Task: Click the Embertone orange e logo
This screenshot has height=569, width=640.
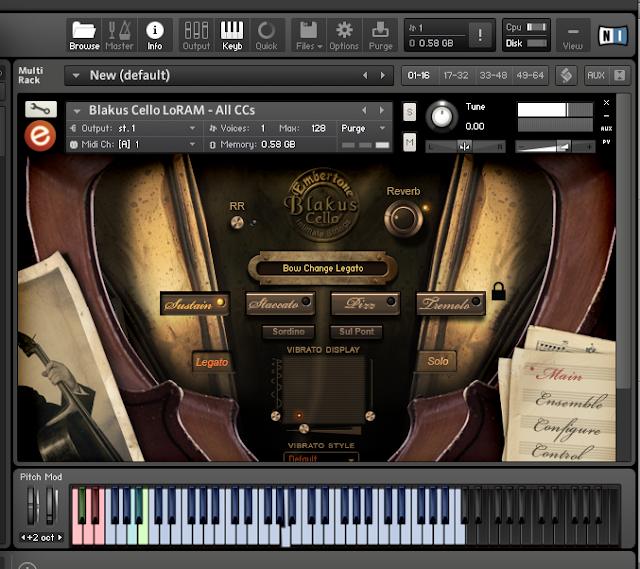Action: click(40, 136)
